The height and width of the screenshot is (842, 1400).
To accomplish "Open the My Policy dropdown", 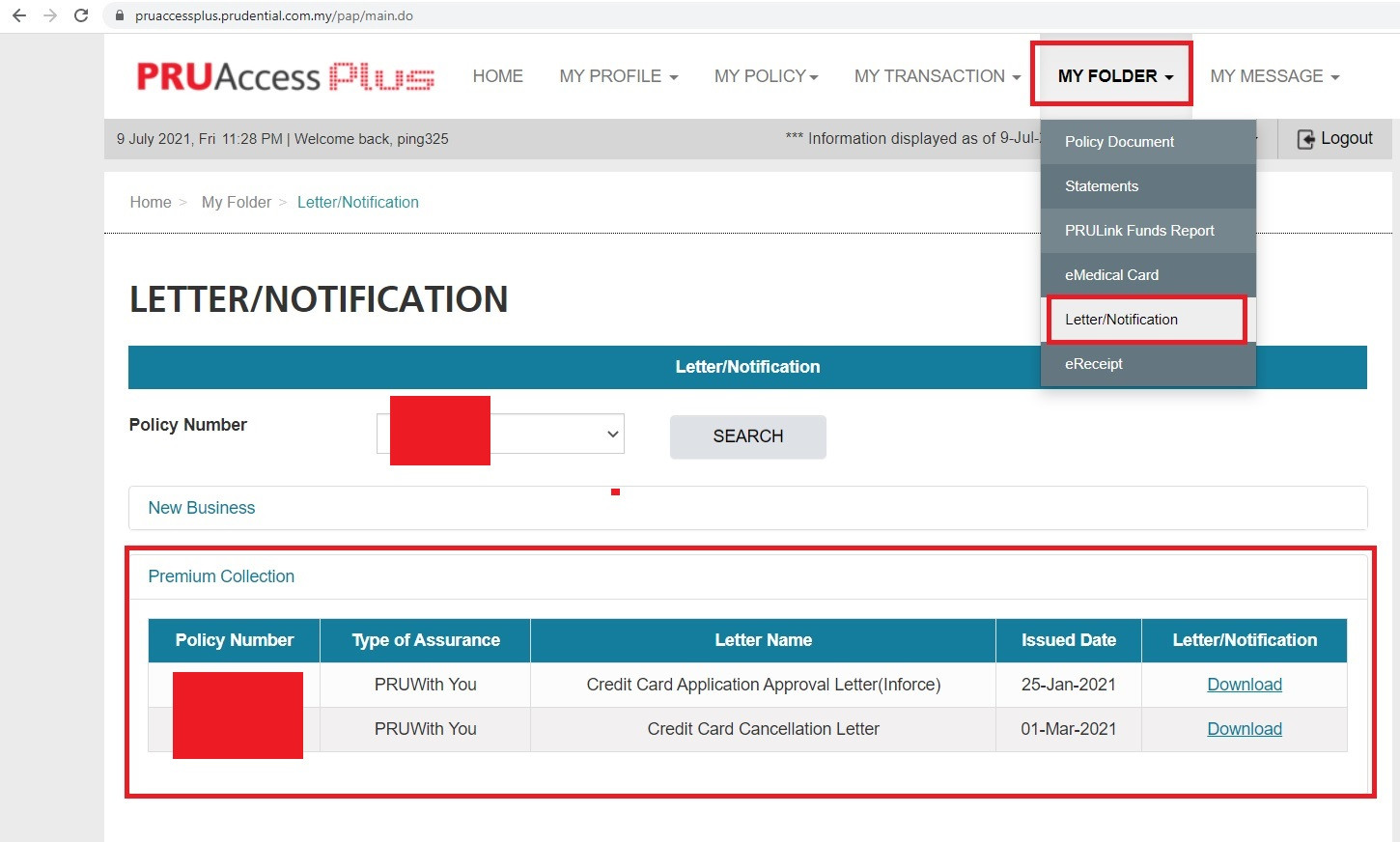I will pos(766,76).
